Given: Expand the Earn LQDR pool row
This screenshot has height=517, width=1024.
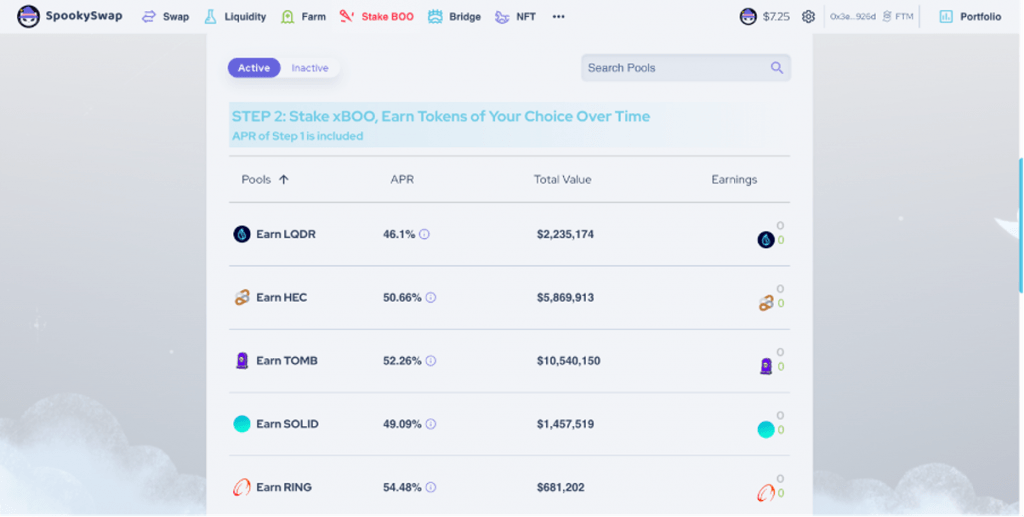Looking at the screenshot, I should (509, 234).
